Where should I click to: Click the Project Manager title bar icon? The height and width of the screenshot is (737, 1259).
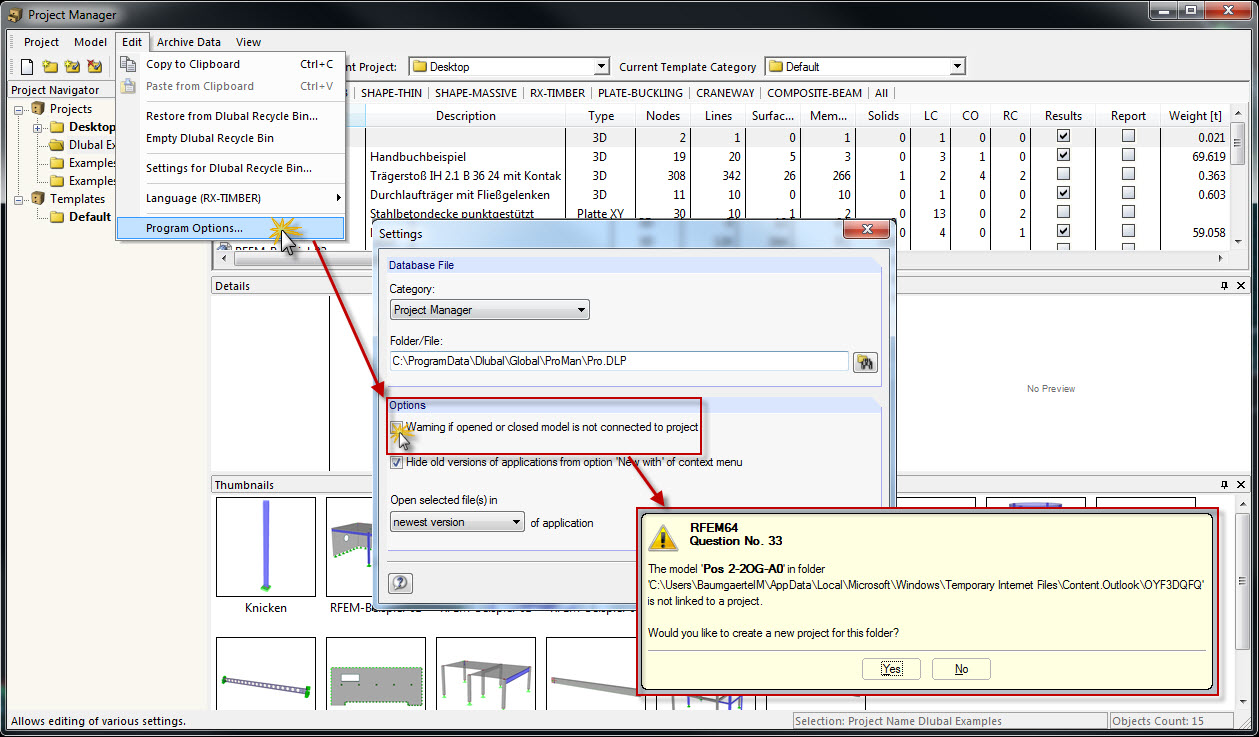coord(14,14)
